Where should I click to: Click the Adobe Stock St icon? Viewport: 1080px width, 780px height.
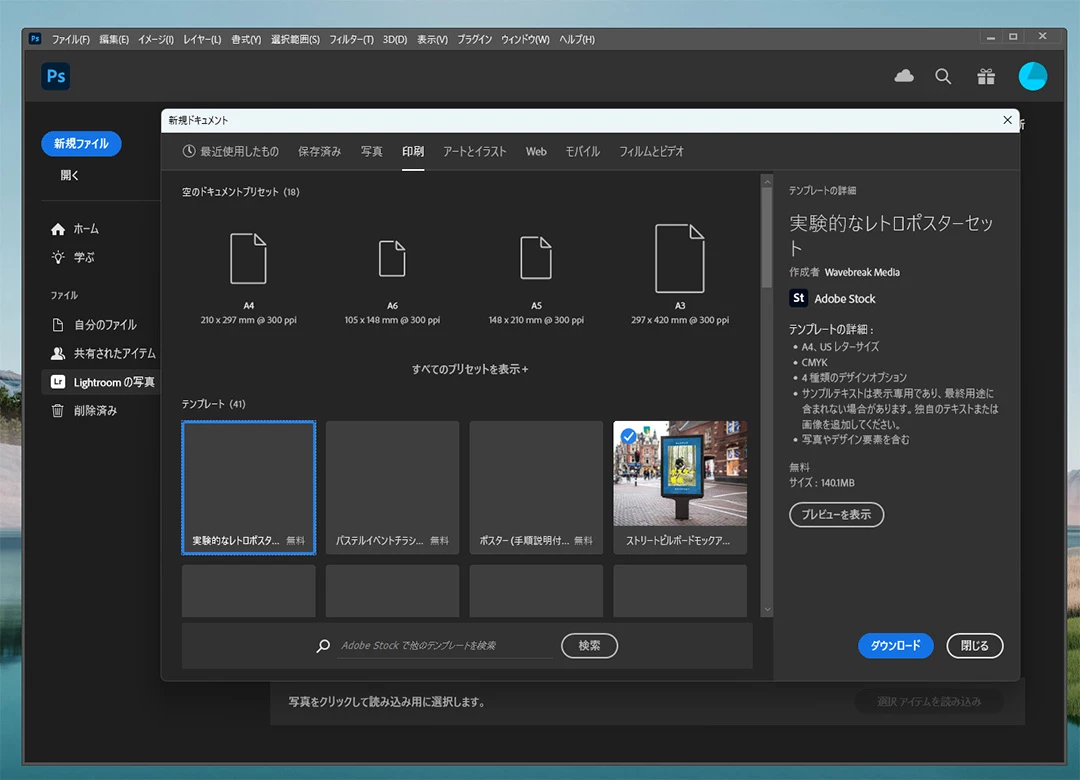click(x=798, y=298)
